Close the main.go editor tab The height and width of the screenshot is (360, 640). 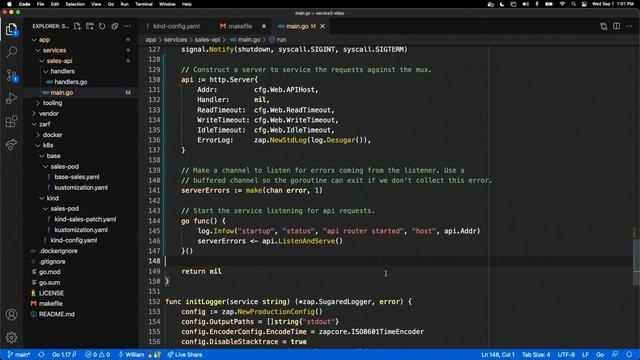pyautogui.click(x=322, y=26)
